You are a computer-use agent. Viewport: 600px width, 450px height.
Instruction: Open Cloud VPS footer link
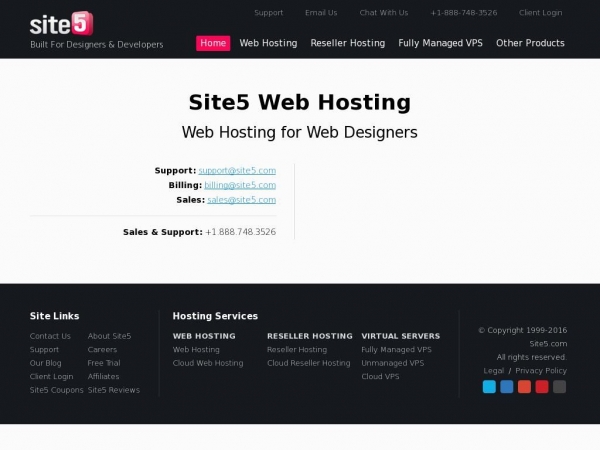pyautogui.click(x=380, y=377)
